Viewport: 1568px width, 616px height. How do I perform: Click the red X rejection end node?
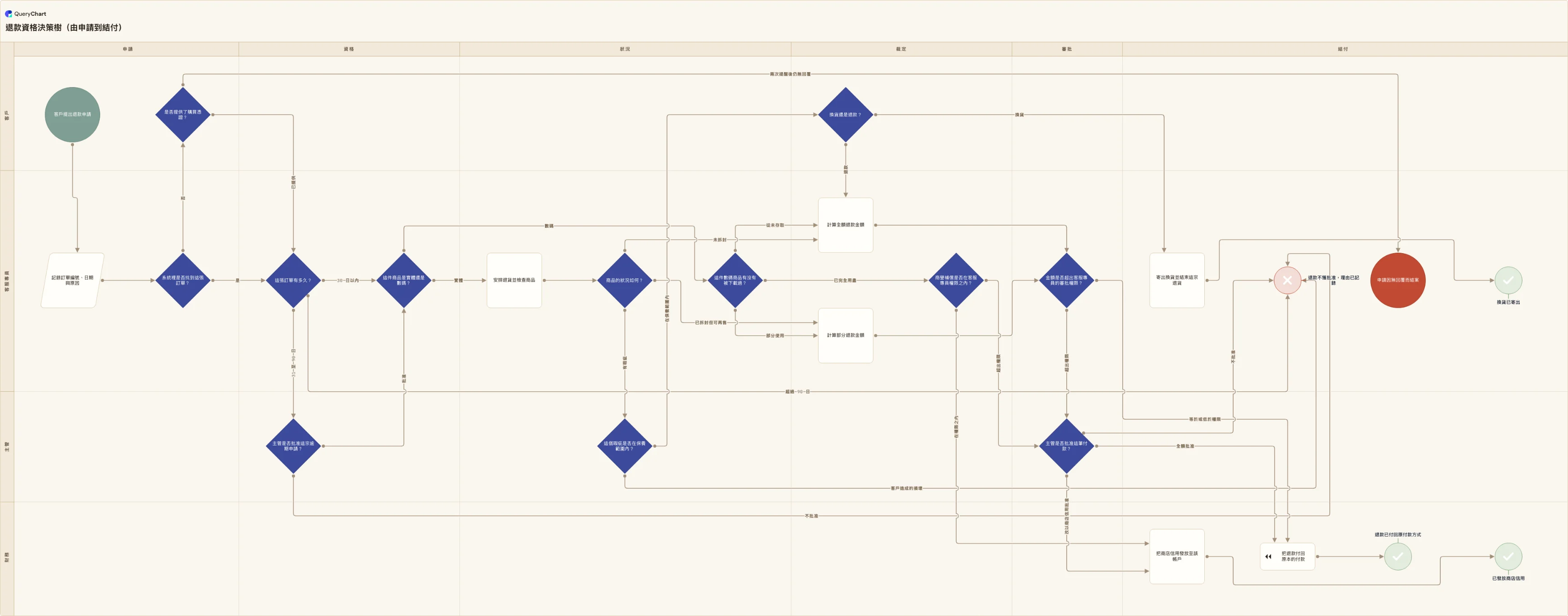click(x=1287, y=281)
